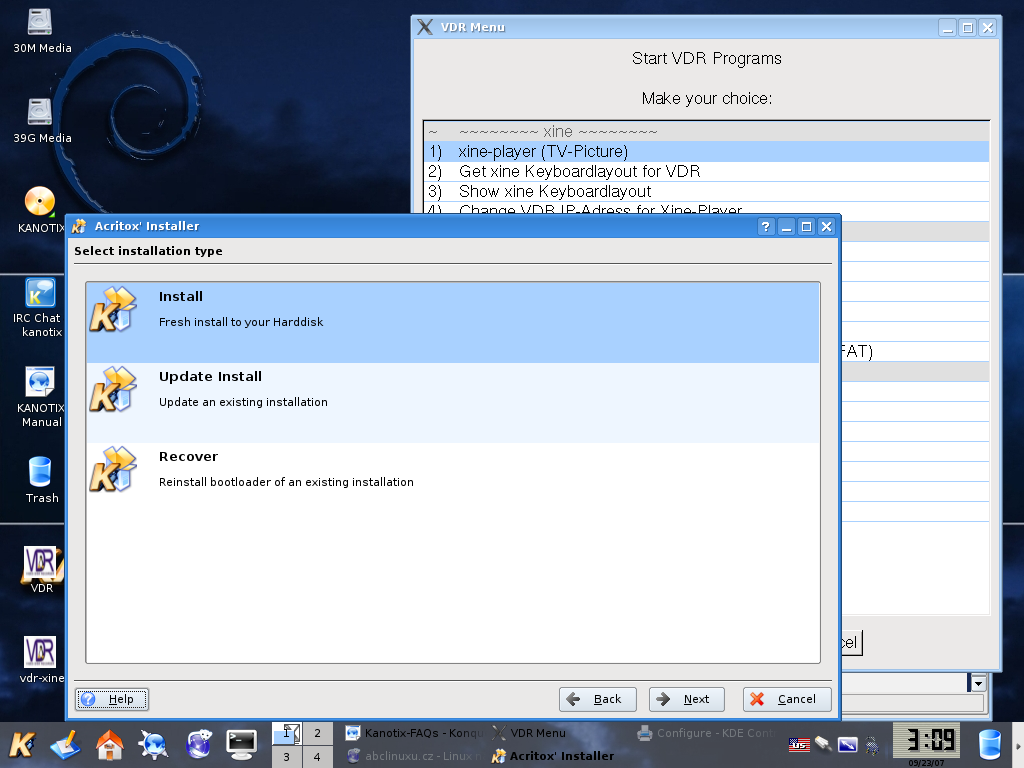Click the display settings tray icon
The width and height of the screenshot is (1024, 768).
pyautogui.click(x=848, y=744)
